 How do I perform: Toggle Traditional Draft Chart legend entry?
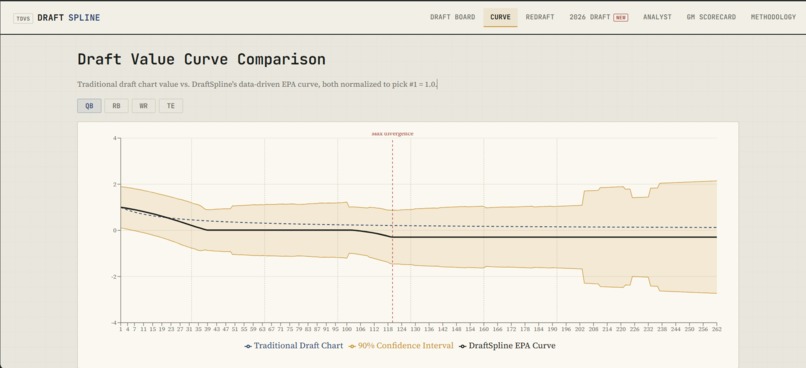294,346
